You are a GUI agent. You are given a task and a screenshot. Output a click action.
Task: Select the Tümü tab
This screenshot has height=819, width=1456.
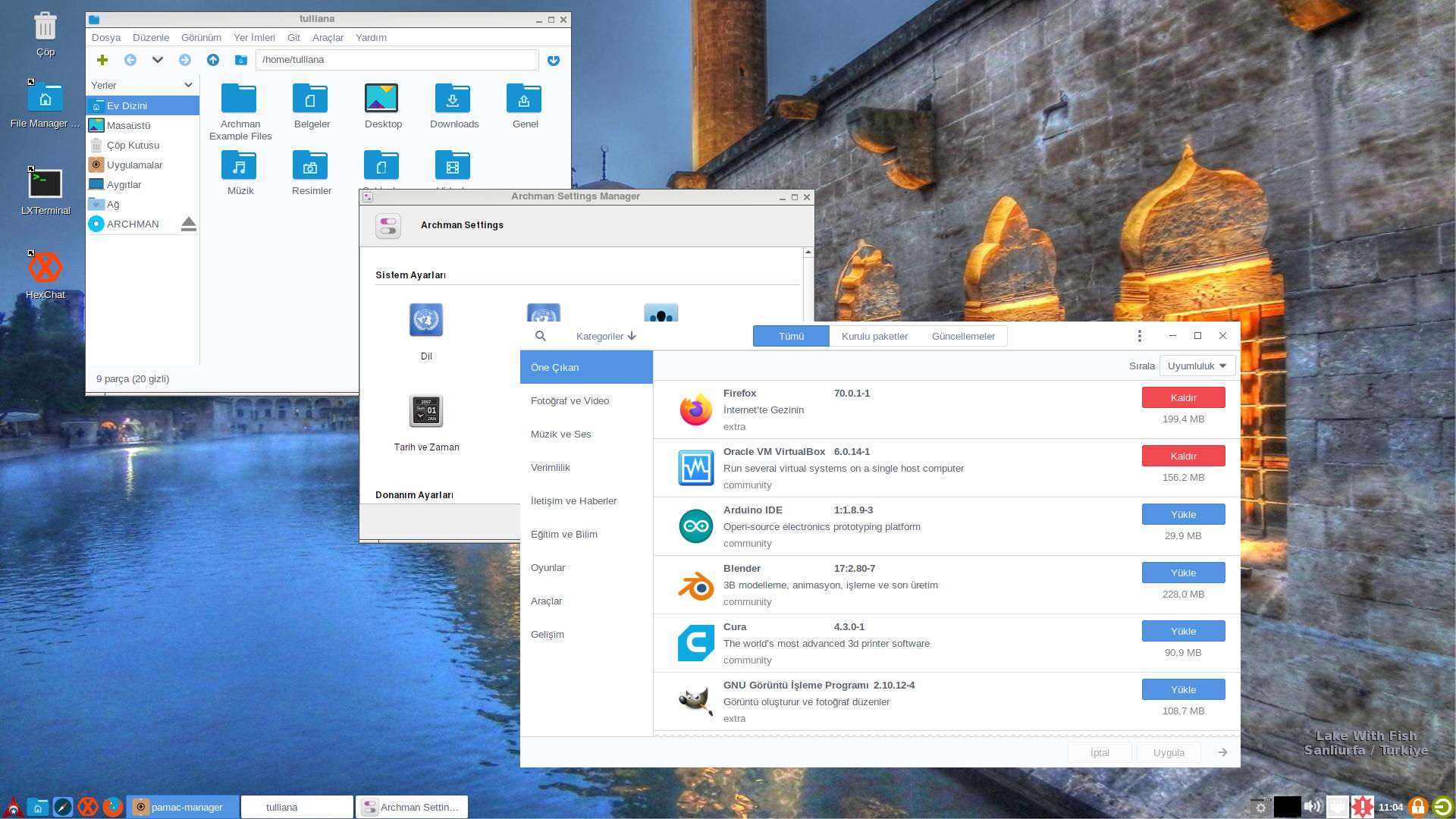coord(791,336)
